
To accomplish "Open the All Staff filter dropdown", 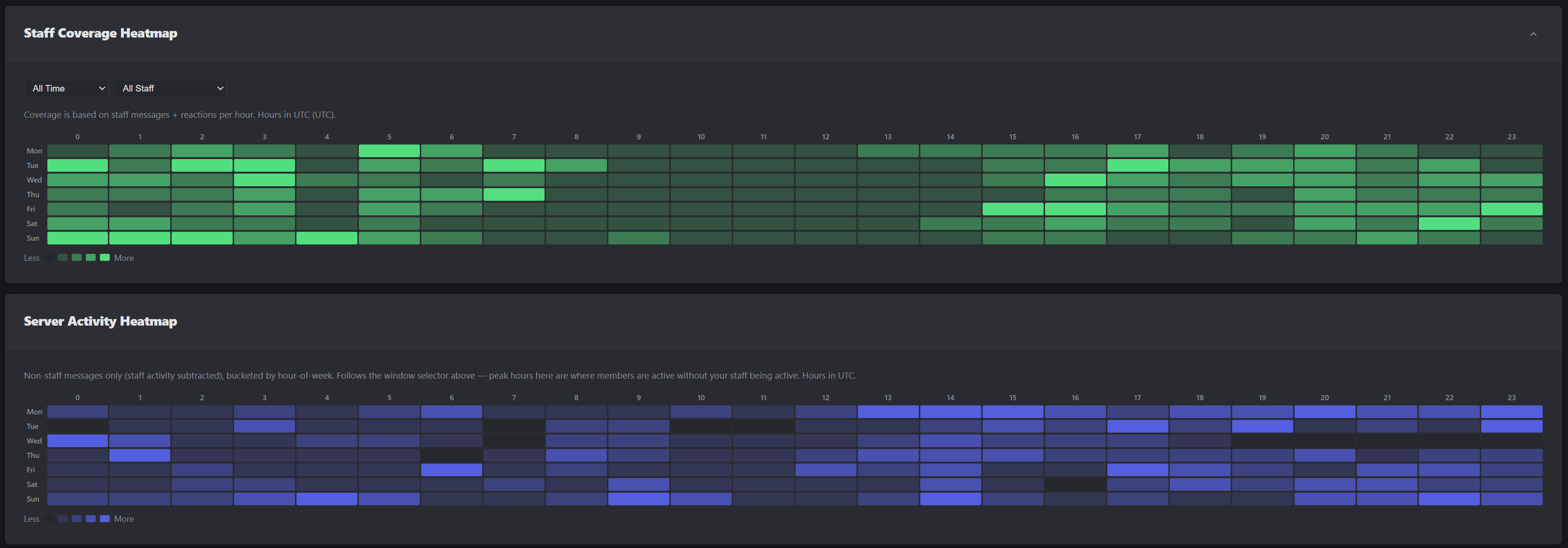I will click(170, 88).
